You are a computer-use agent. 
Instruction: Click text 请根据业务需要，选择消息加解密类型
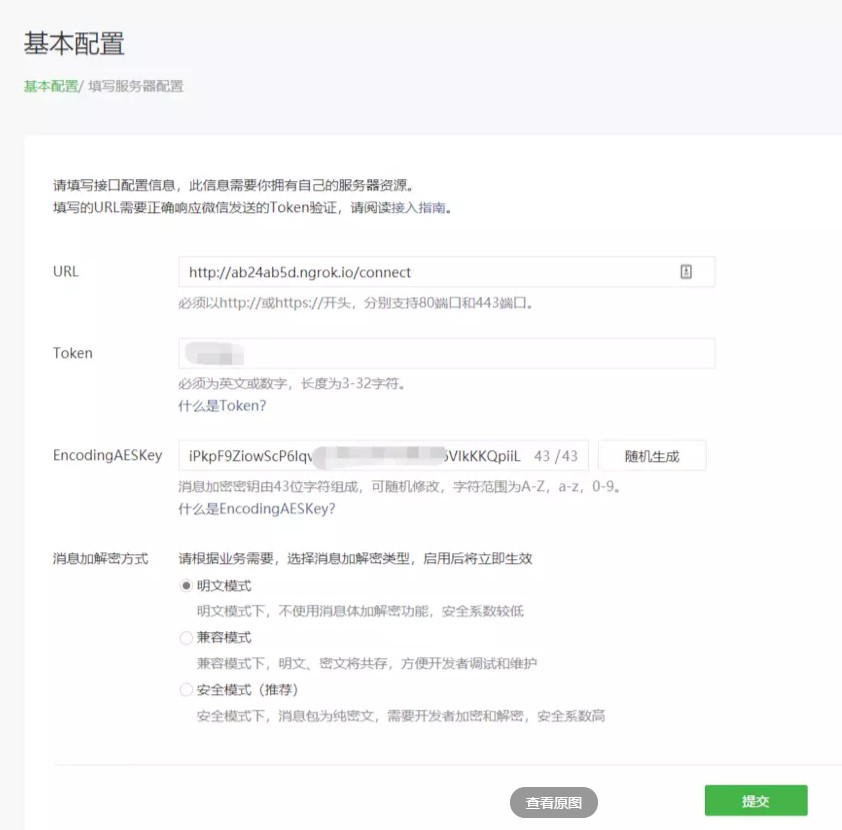point(294,558)
